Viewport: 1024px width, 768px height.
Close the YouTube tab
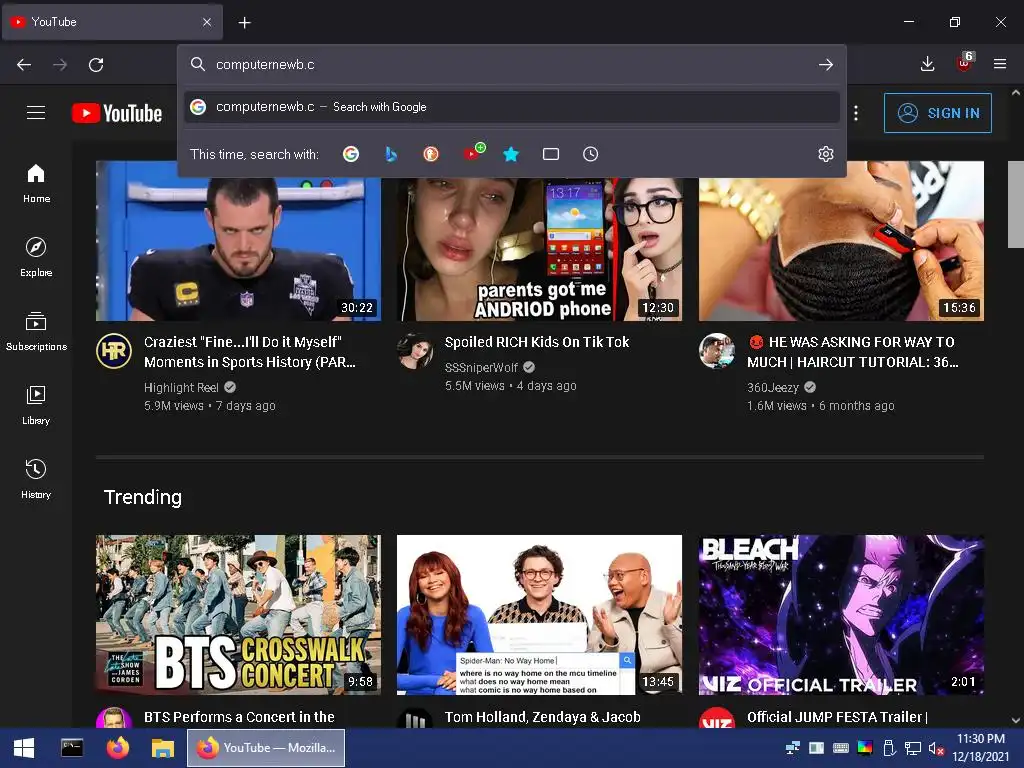pyautogui.click(x=206, y=22)
